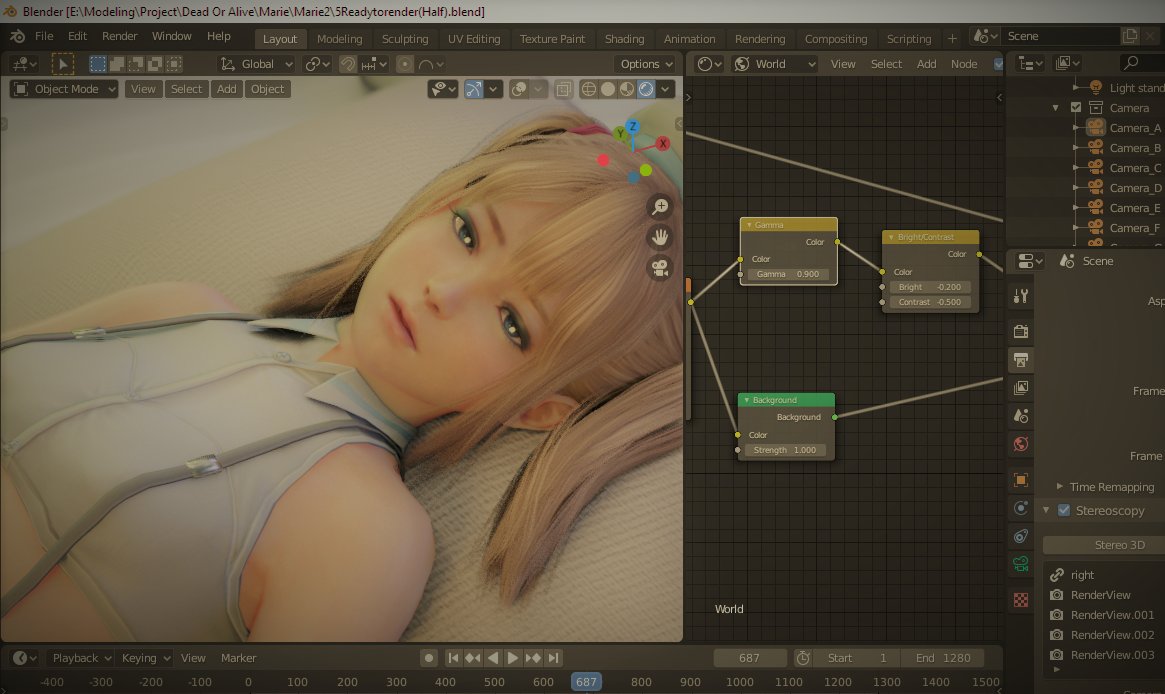Image resolution: width=1165 pixels, height=694 pixels.
Task: Switch to the UV Editing workspace tab
Action: pyautogui.click(x=474, y=39)
